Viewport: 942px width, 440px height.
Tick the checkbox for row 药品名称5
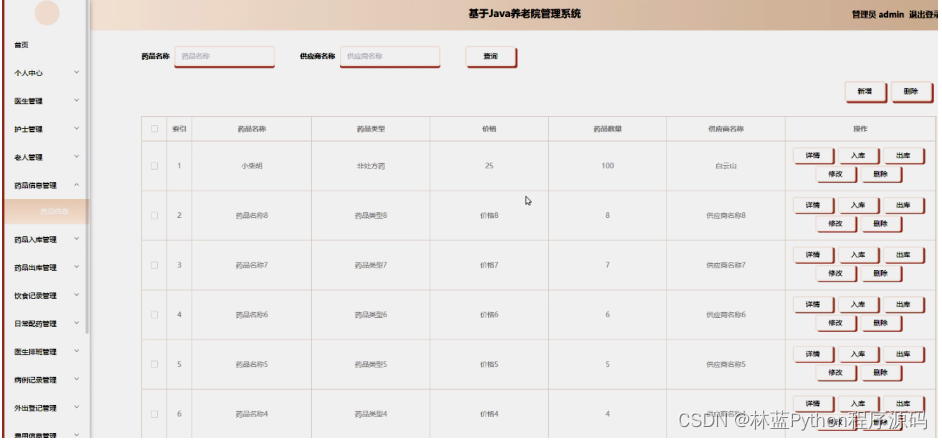point(154,364)
